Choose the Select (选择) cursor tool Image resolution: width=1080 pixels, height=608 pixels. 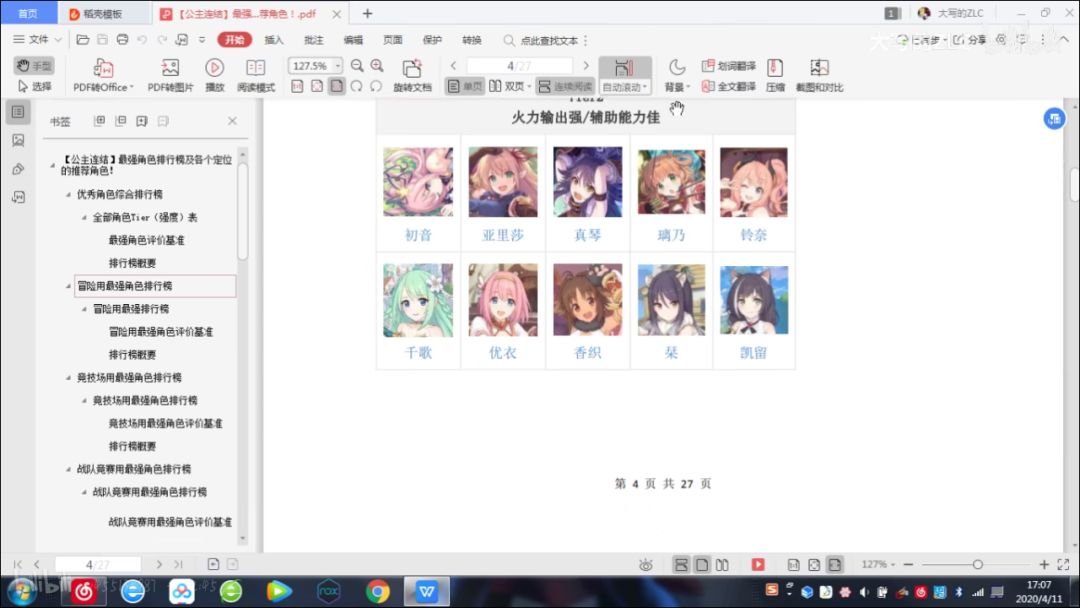tap(34, 86)
